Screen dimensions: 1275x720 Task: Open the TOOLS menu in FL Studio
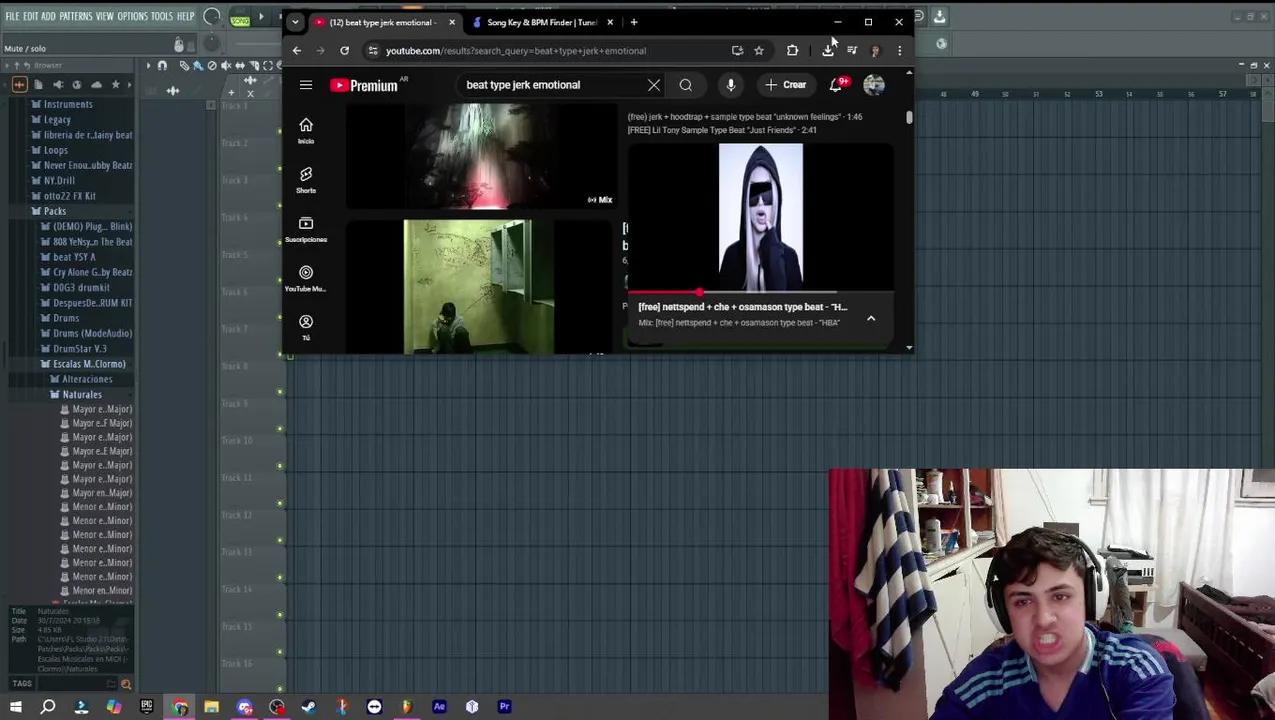click(x=162, y=16)
